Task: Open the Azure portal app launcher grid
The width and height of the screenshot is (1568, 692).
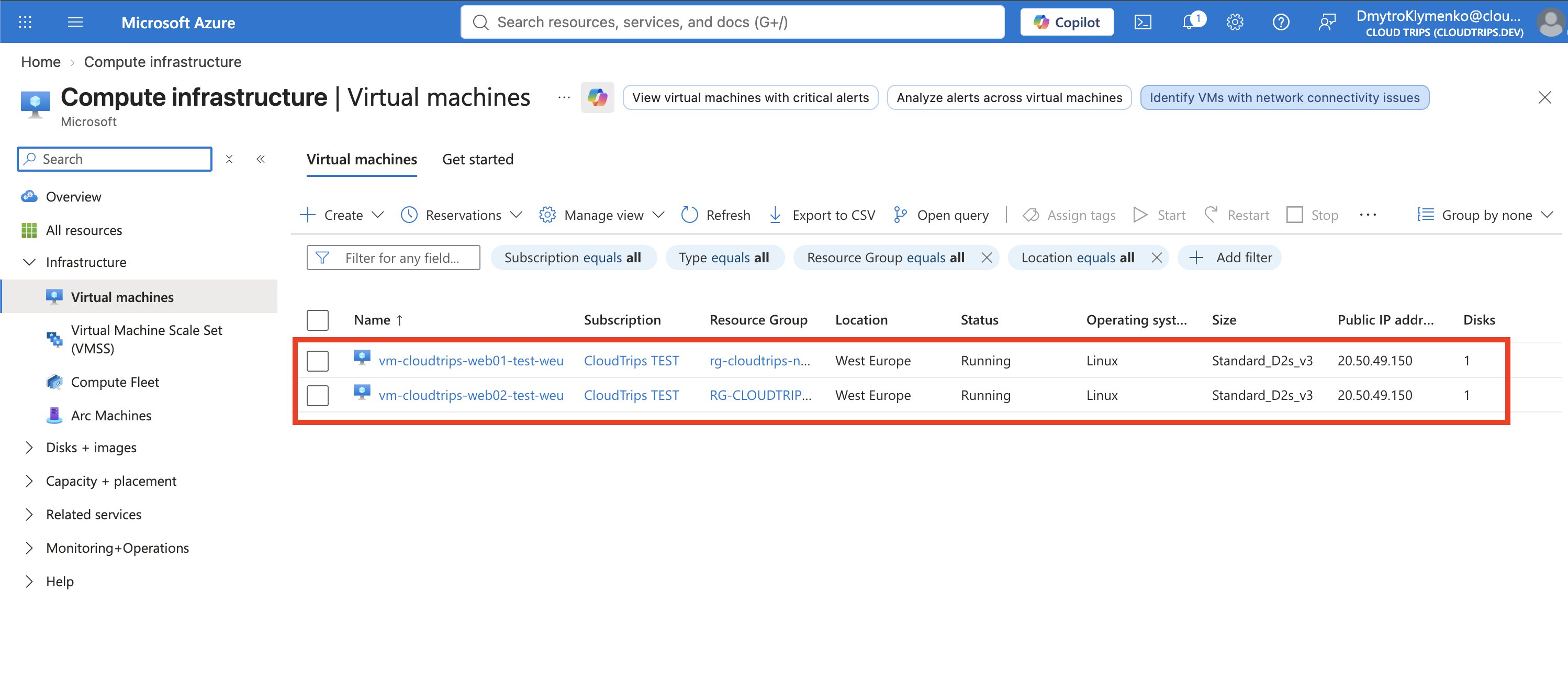Action: pos(25,23)
